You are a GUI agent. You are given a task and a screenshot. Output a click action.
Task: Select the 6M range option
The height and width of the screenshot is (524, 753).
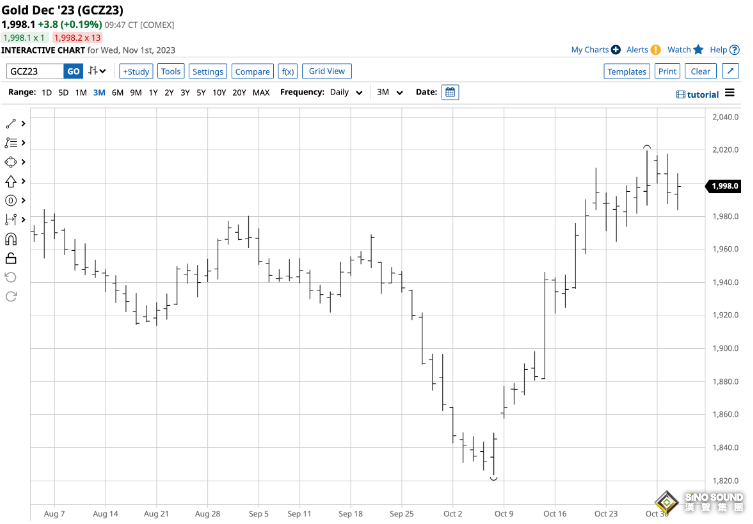(118, 92)
